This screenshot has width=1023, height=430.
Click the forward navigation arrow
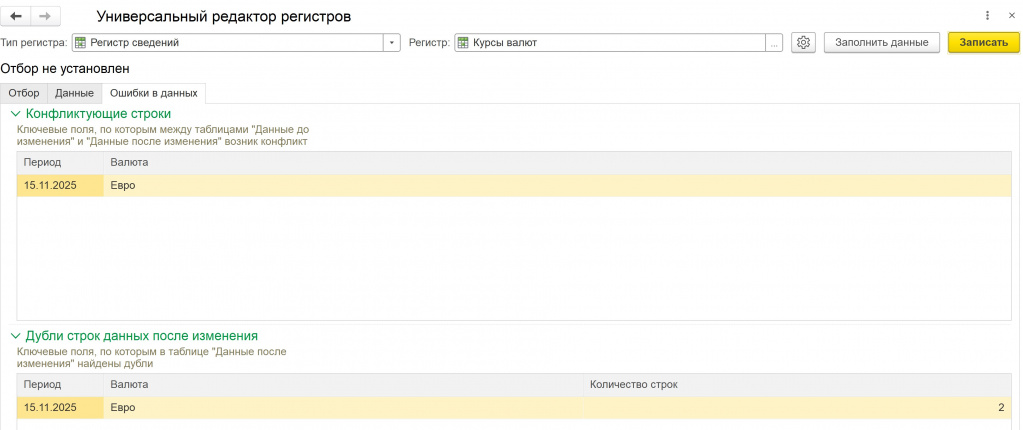coord(45,17)
